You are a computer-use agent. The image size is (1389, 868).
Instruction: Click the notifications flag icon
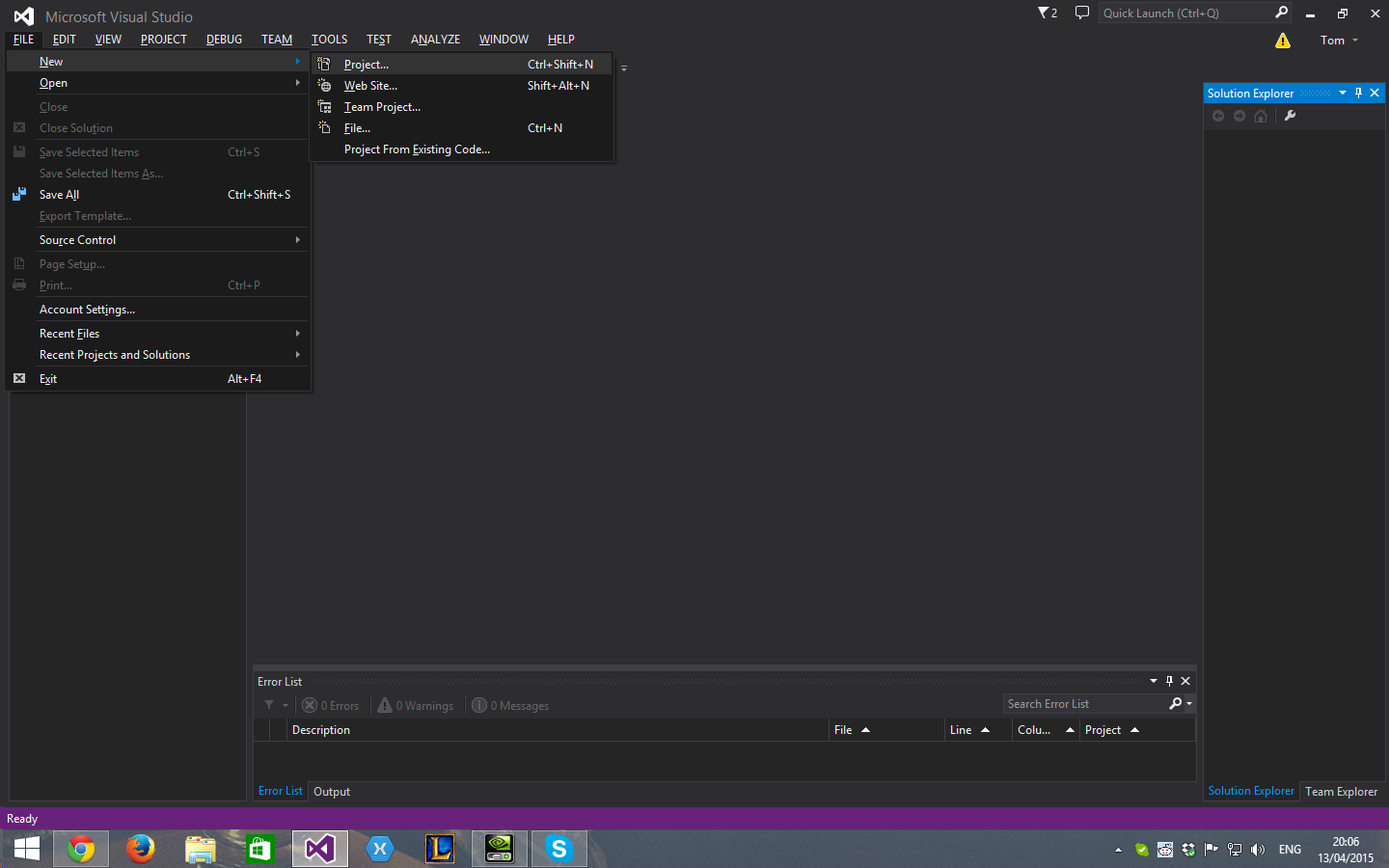pyautogui.click(x=1048, y=13)
